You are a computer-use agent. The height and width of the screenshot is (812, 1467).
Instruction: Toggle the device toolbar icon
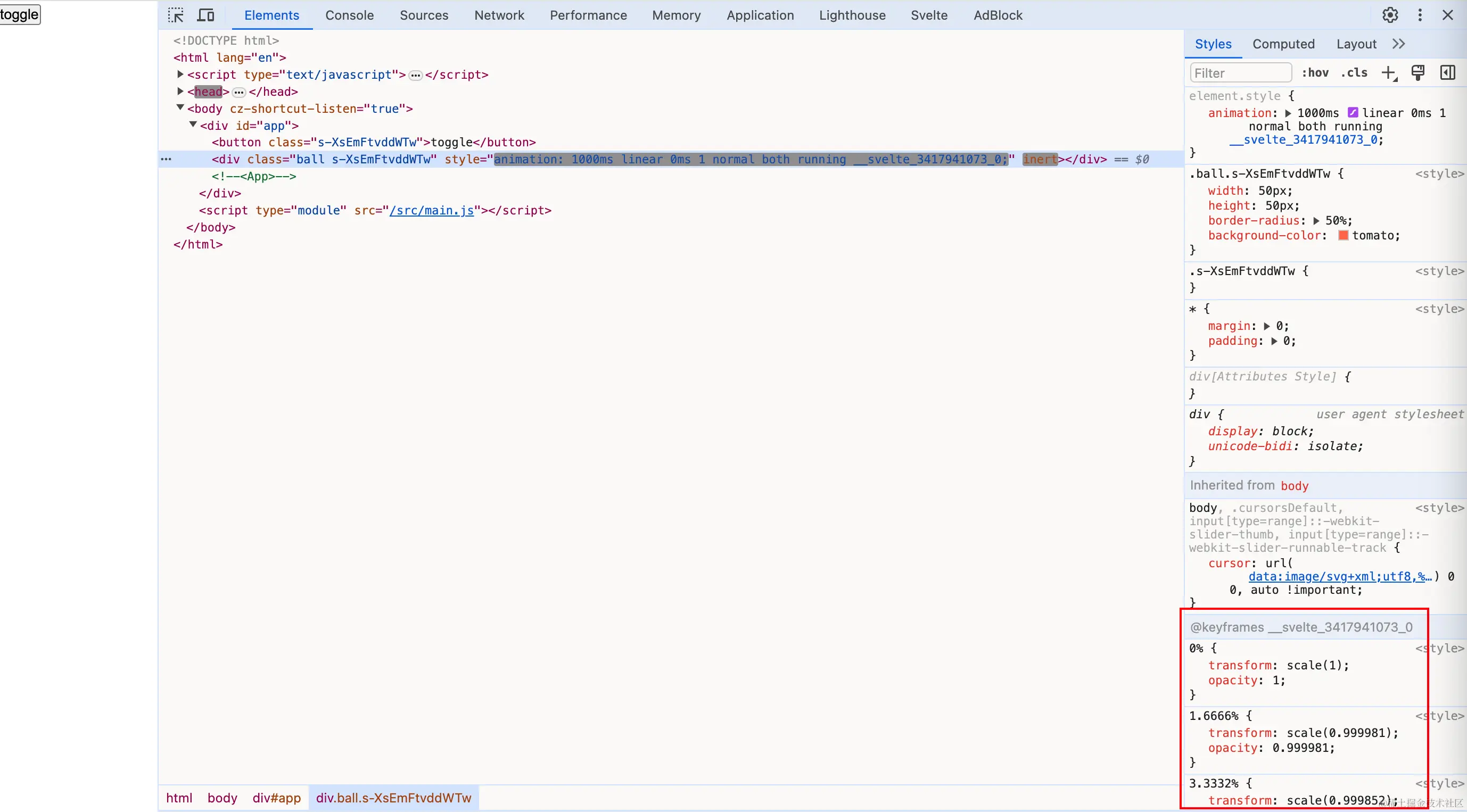(x=205, y=15)
